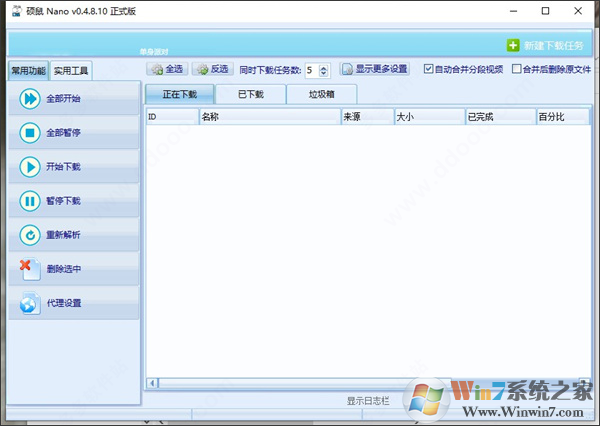
Task: Decrease simultaneous download count spinner down
Action: pyautogui.click(x=324, y=73)
